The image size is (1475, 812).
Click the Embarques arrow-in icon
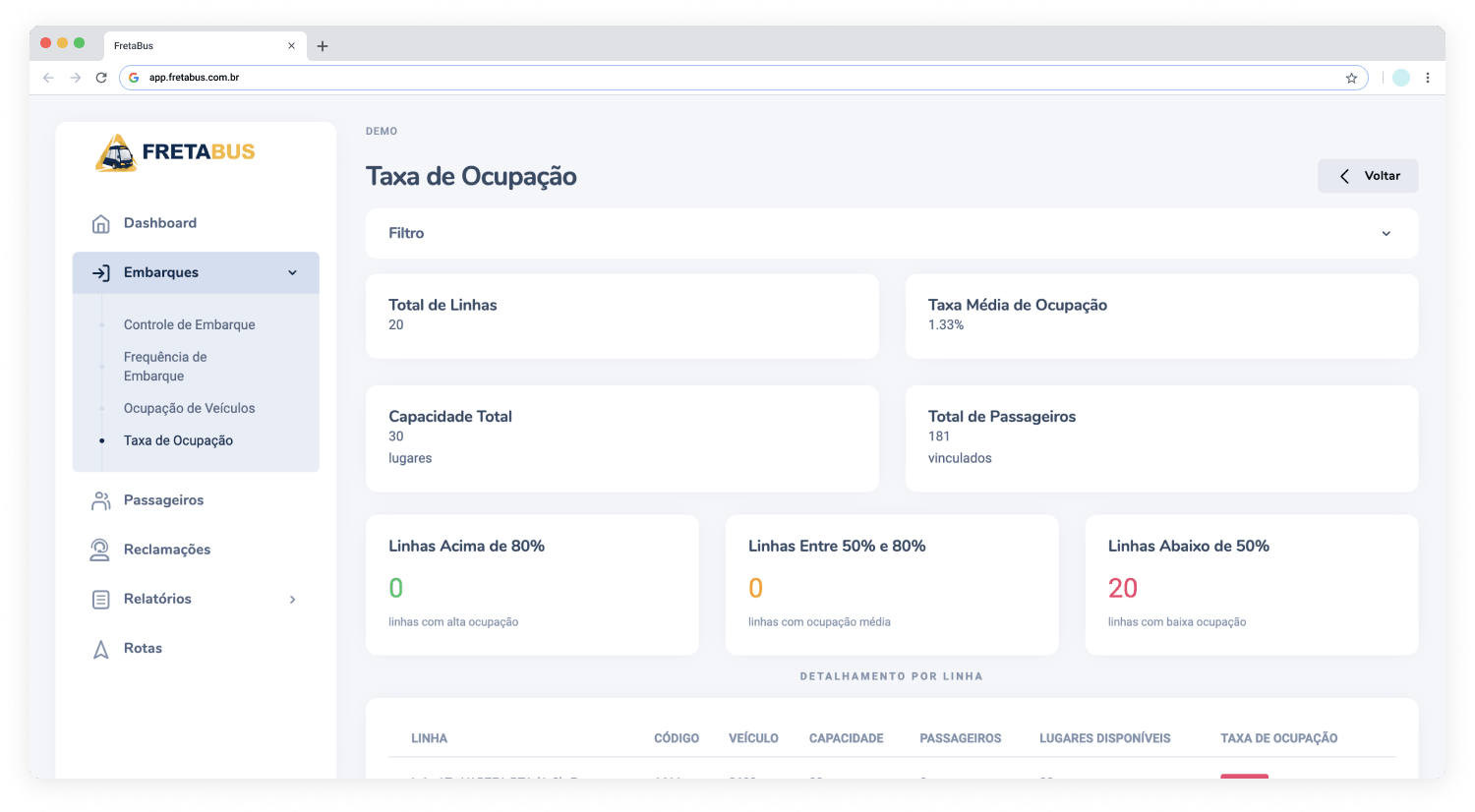pos(100,273)
